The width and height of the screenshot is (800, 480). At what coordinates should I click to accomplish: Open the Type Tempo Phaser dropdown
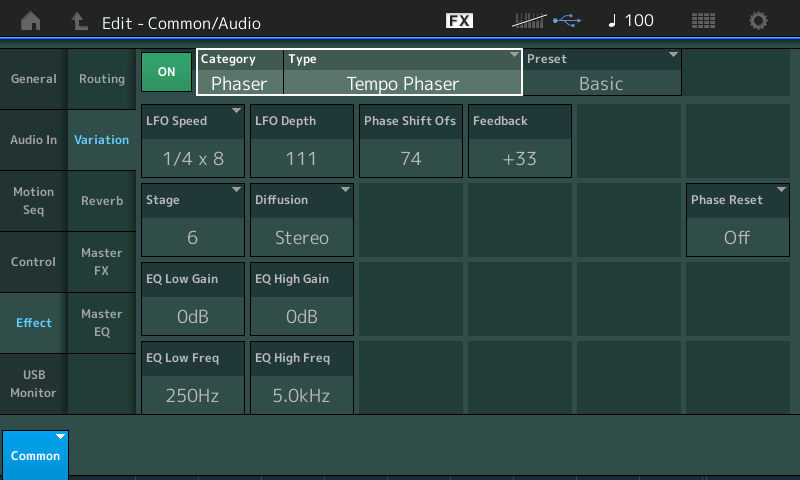click(403, 72)
